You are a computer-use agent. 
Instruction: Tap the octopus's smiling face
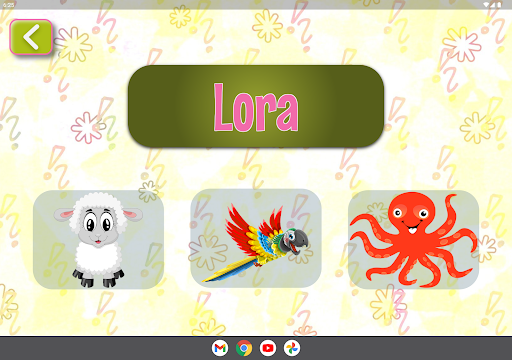click(411, 218)
